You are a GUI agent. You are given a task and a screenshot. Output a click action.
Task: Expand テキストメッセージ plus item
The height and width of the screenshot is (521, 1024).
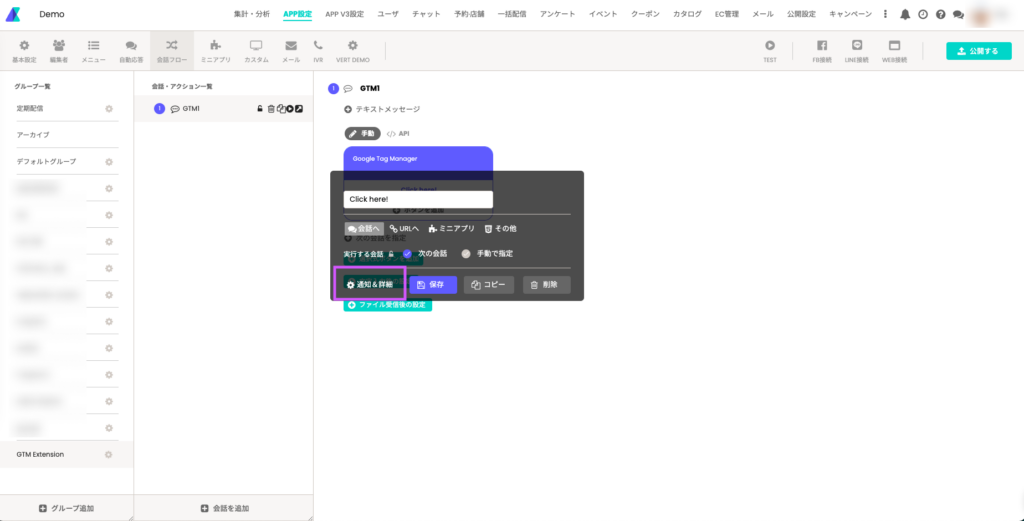[348, 109]
